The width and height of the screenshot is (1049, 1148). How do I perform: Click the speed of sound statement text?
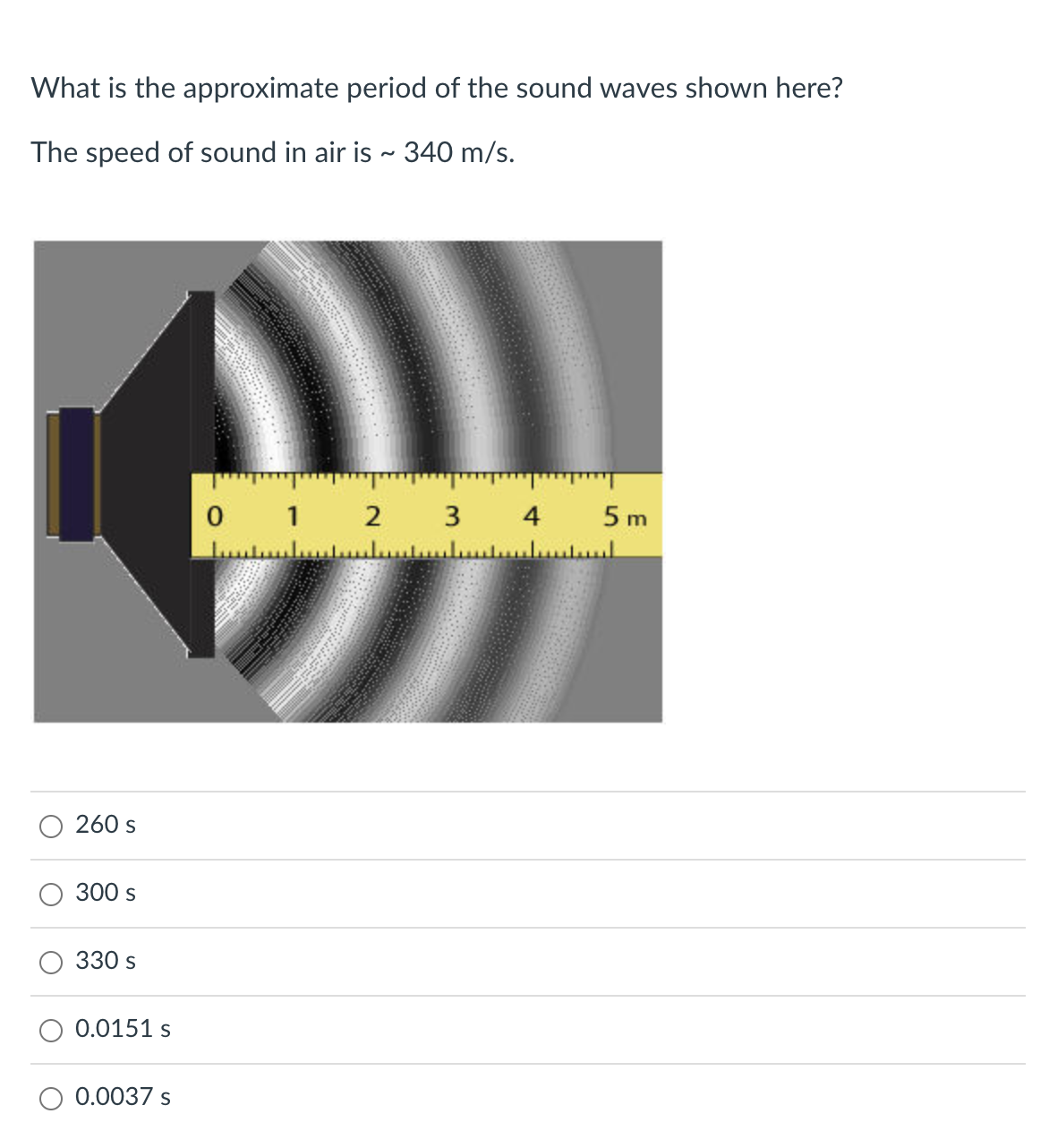coord(273,152)
